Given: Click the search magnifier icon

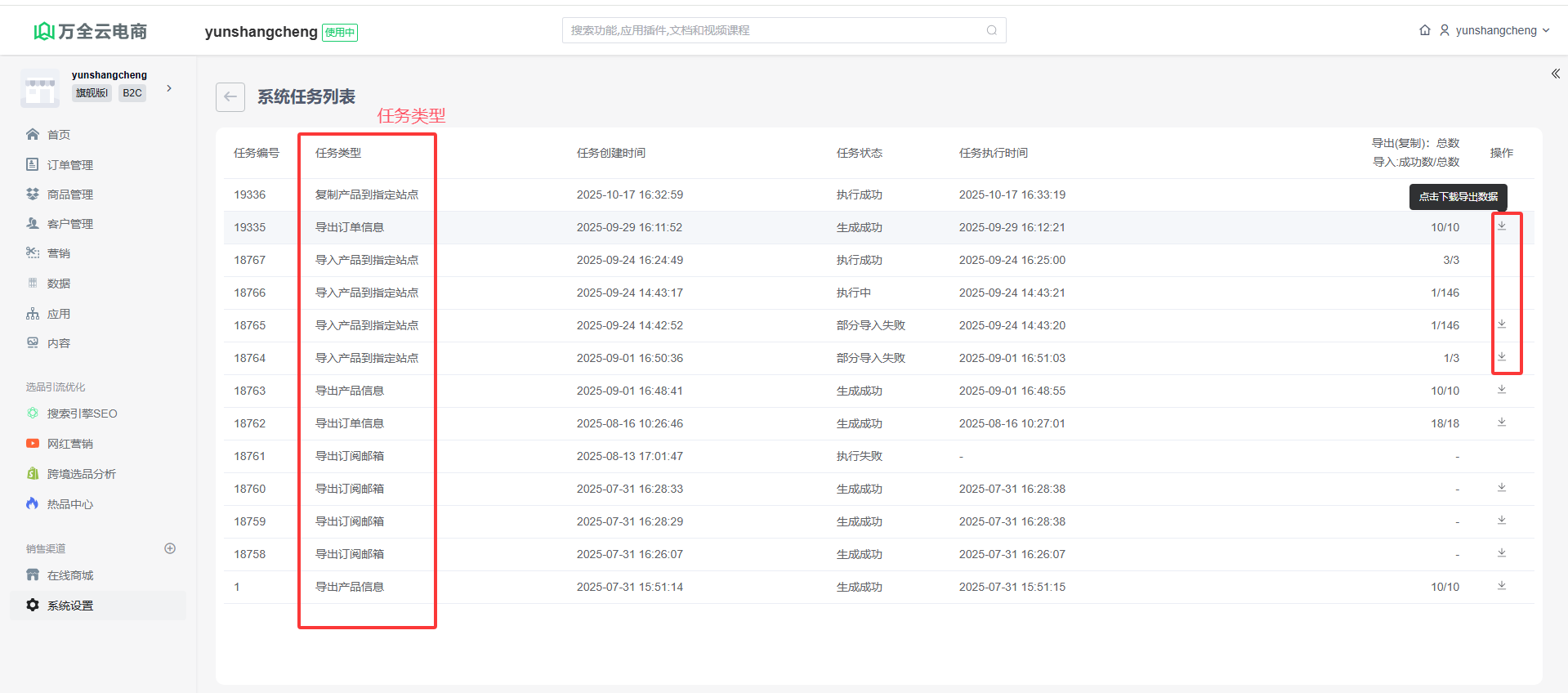Looking at the screenshot, I should coord(991,30).
